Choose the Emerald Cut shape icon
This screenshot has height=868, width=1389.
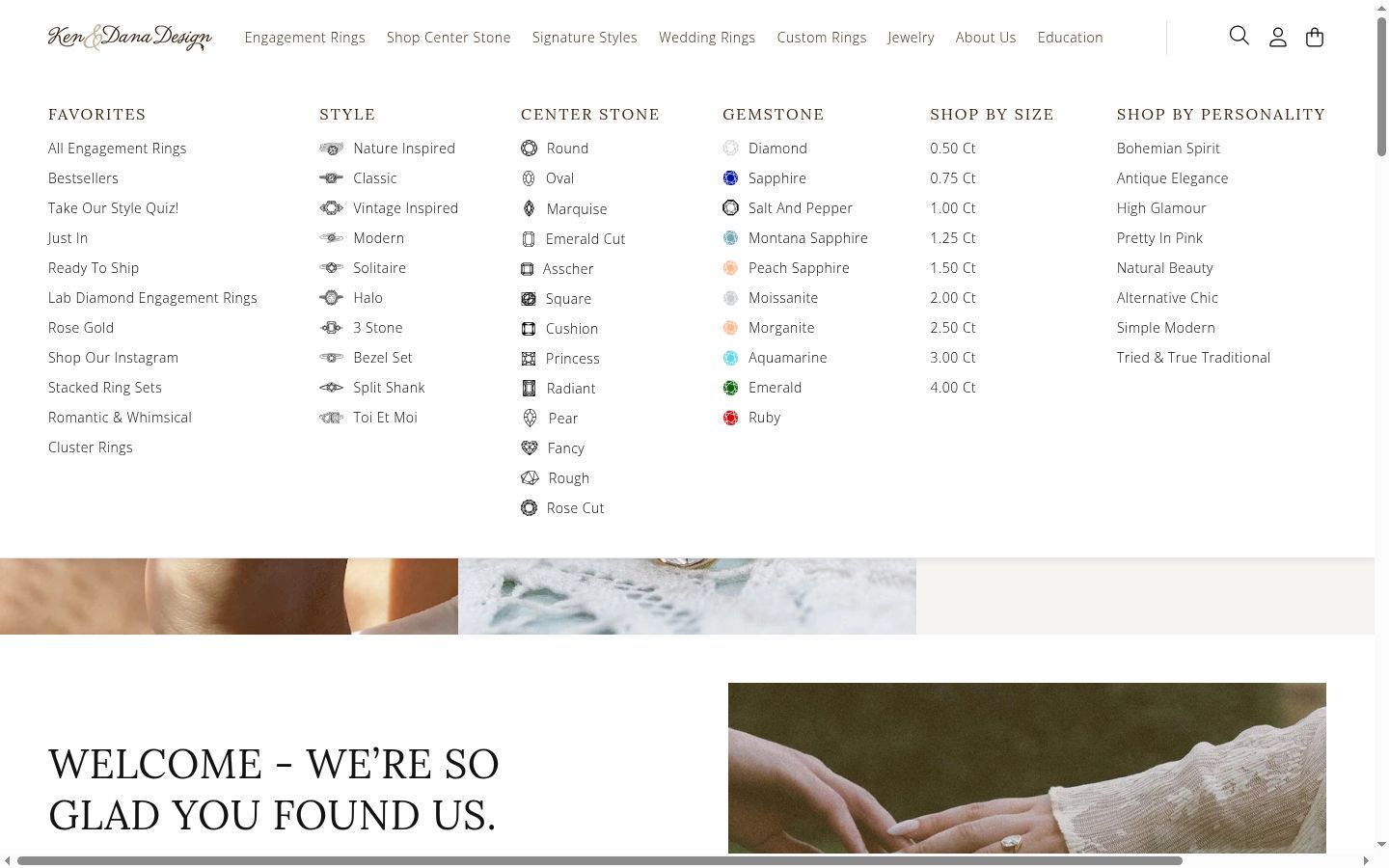click(x=529, y=239)
